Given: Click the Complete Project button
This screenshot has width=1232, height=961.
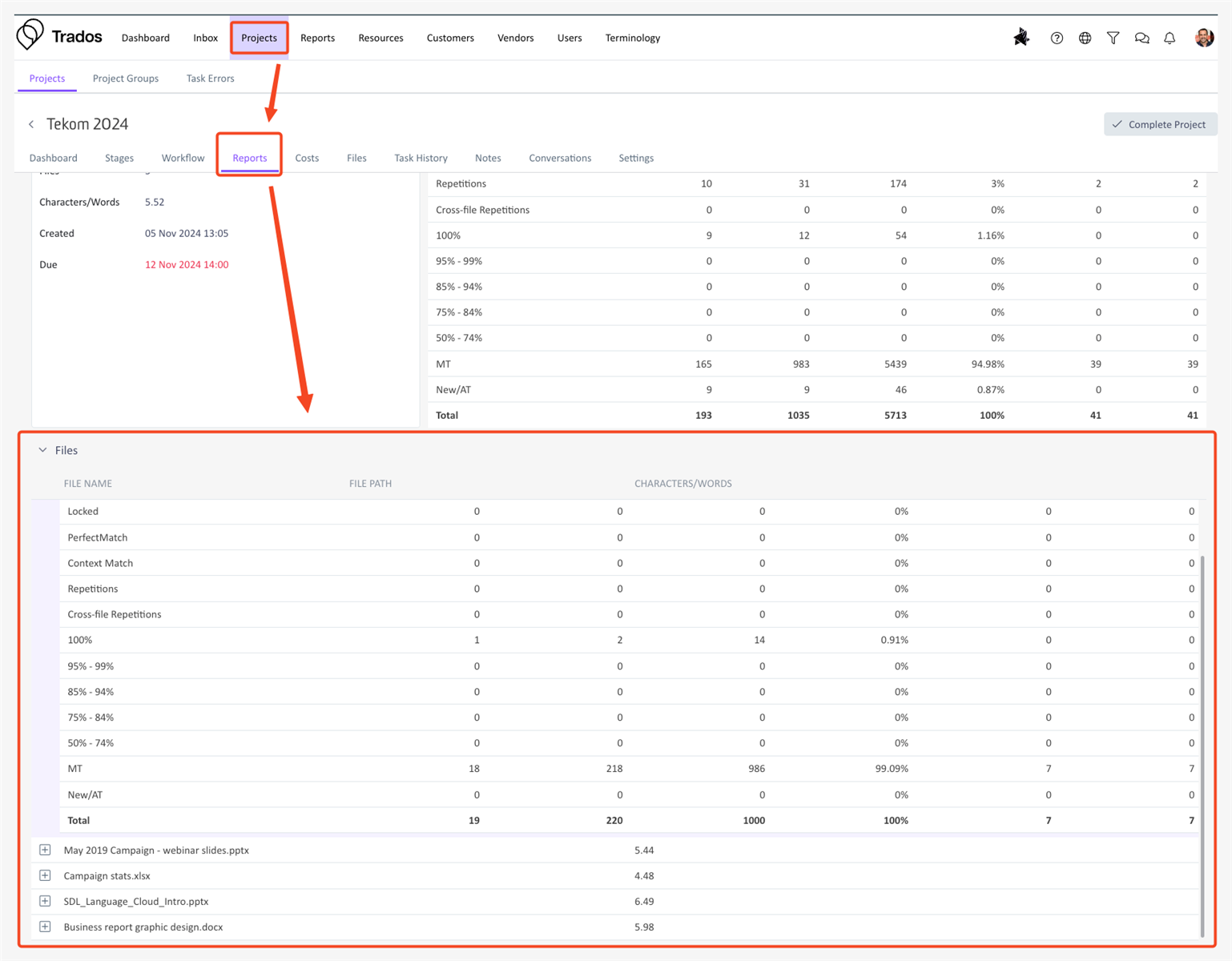Looking at the screenshot, I should point(1159,124).
